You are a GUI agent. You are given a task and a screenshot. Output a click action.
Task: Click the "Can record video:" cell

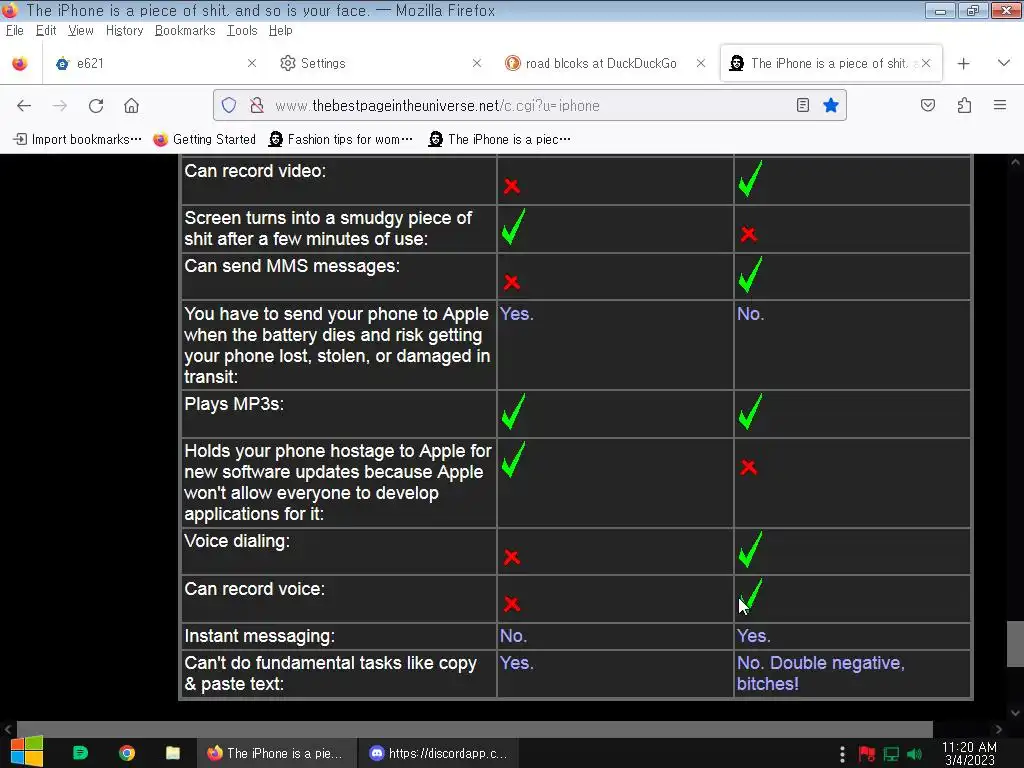(x=338, y=181)
